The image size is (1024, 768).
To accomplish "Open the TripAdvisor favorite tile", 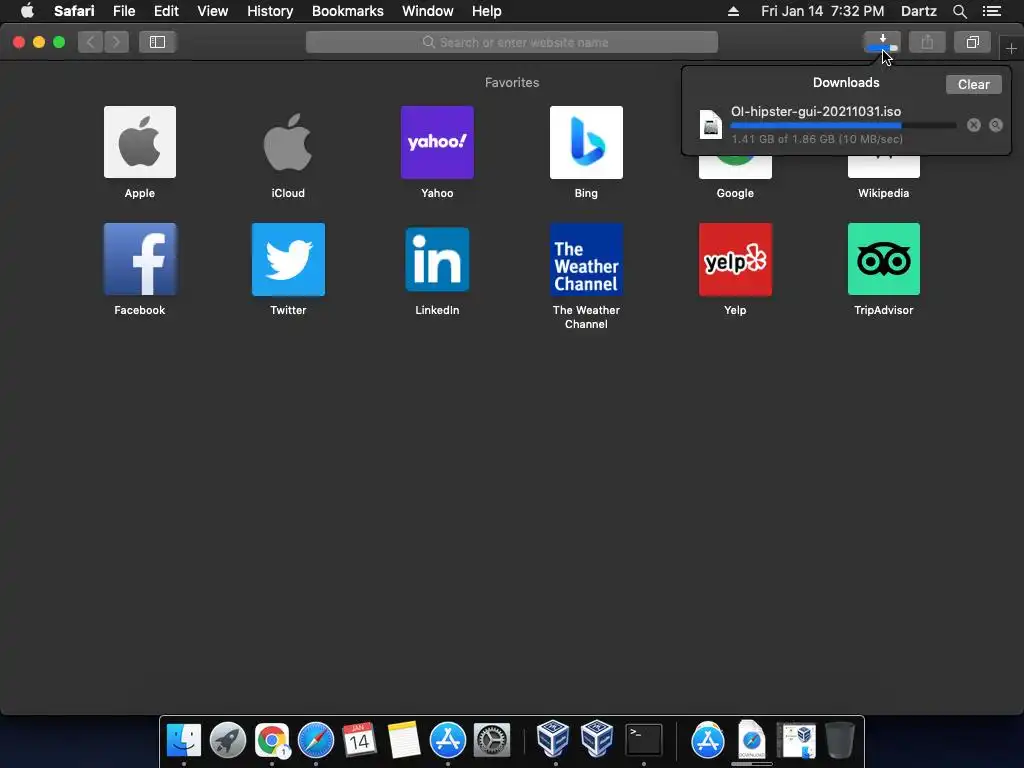I will pyautogui.click(x=884, y=259).
